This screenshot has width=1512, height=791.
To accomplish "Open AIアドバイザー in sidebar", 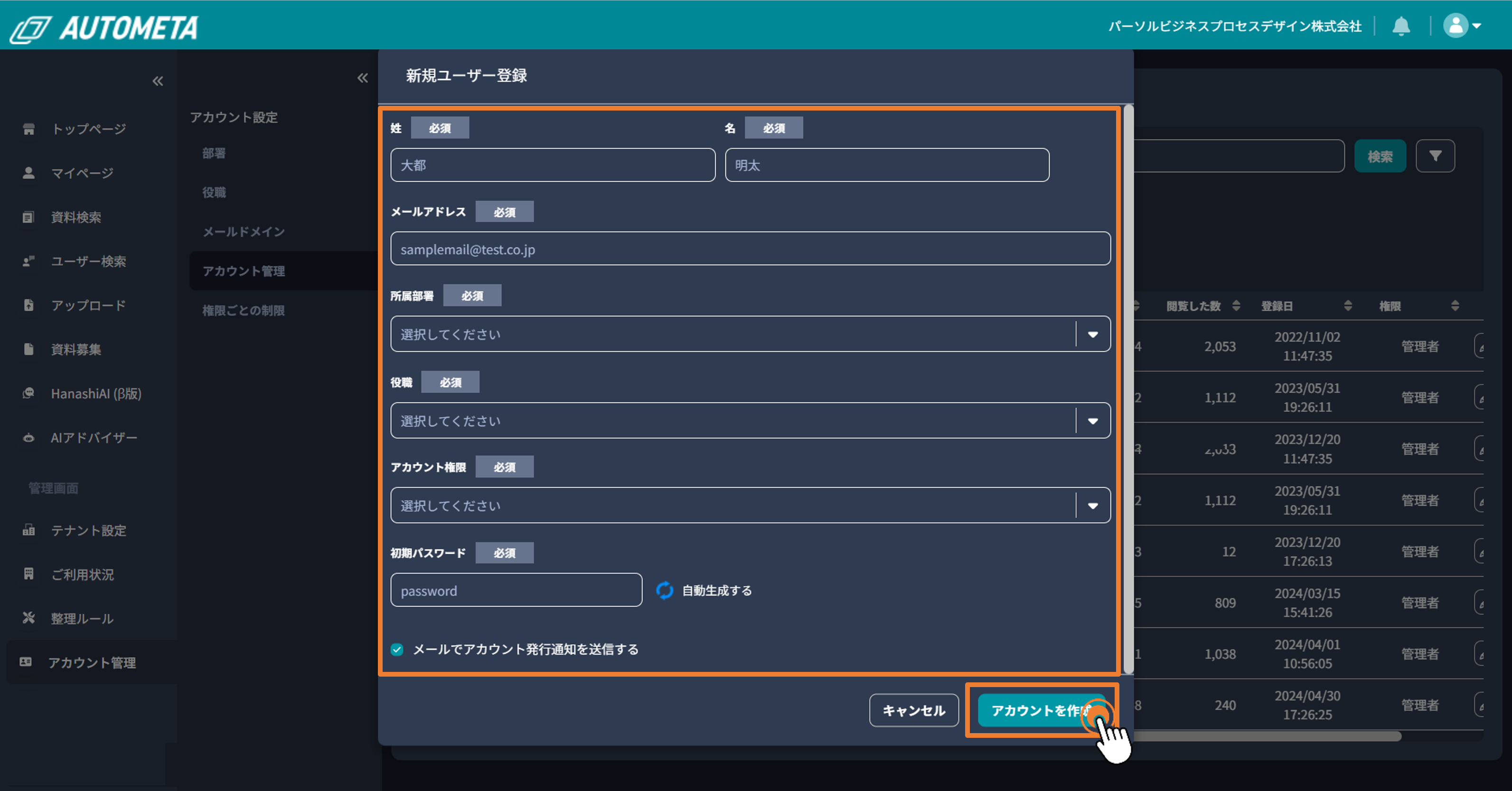I will [x=94, y=438].
